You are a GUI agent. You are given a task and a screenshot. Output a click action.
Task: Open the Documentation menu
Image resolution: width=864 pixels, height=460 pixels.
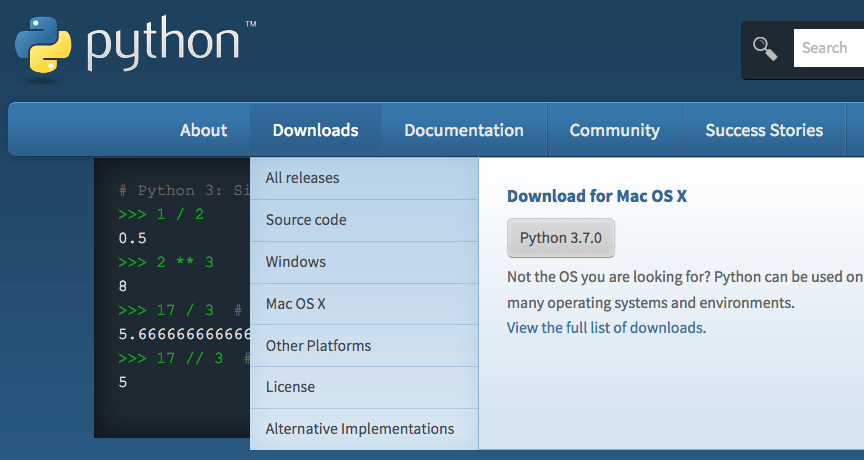point(463,130)
